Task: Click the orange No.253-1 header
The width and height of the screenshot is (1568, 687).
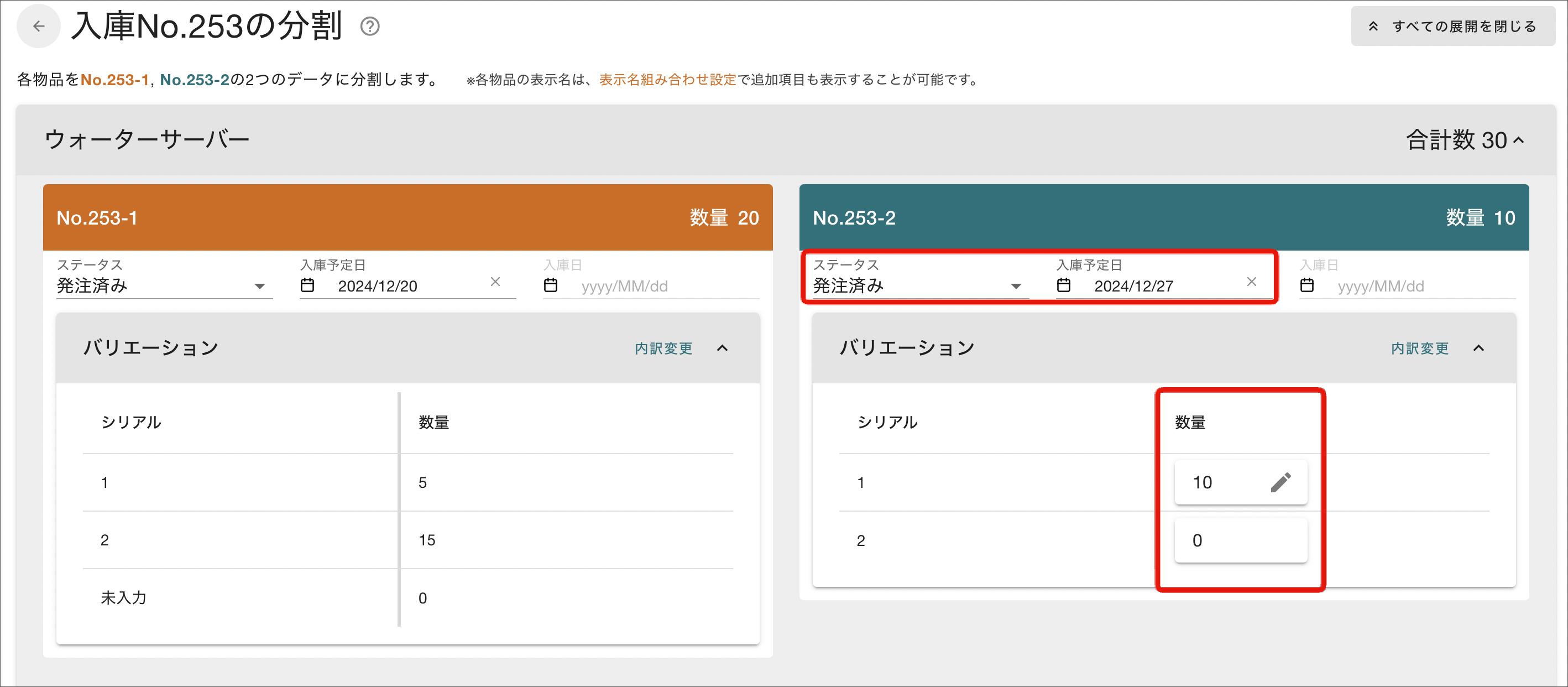Action: click(408, 217)
